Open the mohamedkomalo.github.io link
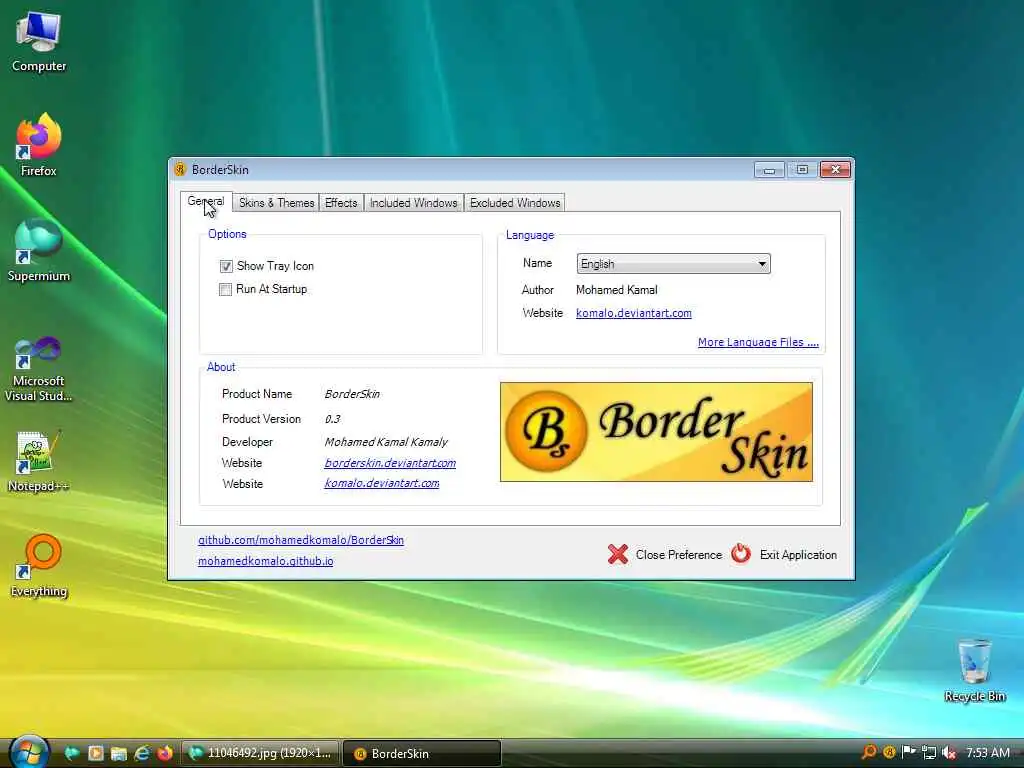The height and width of the screenshot is (768, 1024). point(265,561)
